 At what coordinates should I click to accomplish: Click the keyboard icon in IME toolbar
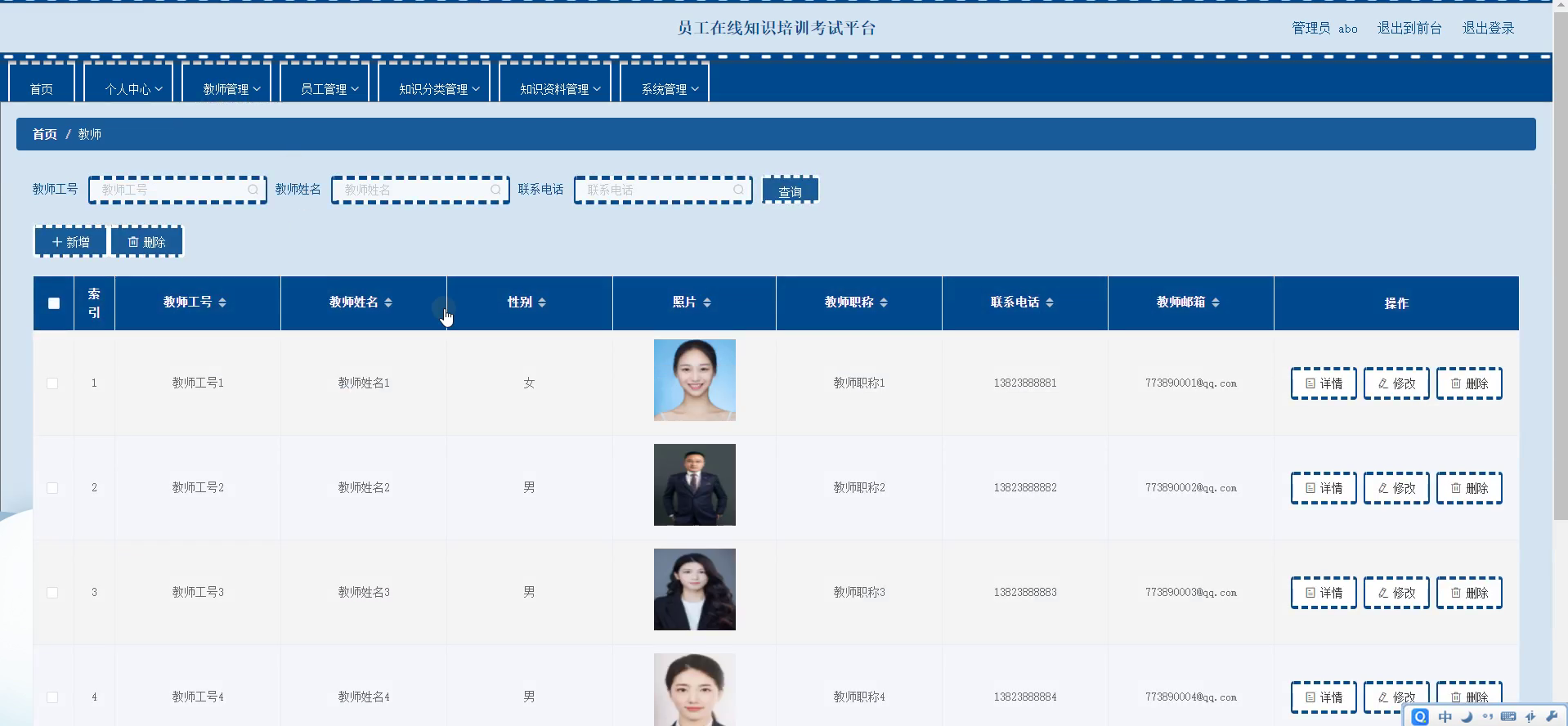pos(1508,717)
